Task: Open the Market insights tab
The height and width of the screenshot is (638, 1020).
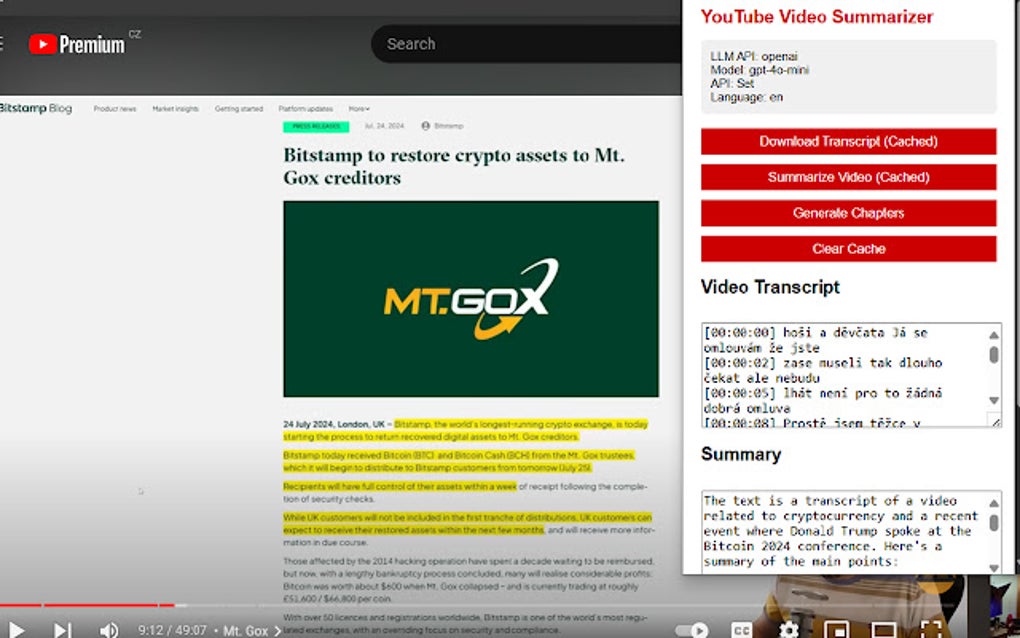Action: 176,108
